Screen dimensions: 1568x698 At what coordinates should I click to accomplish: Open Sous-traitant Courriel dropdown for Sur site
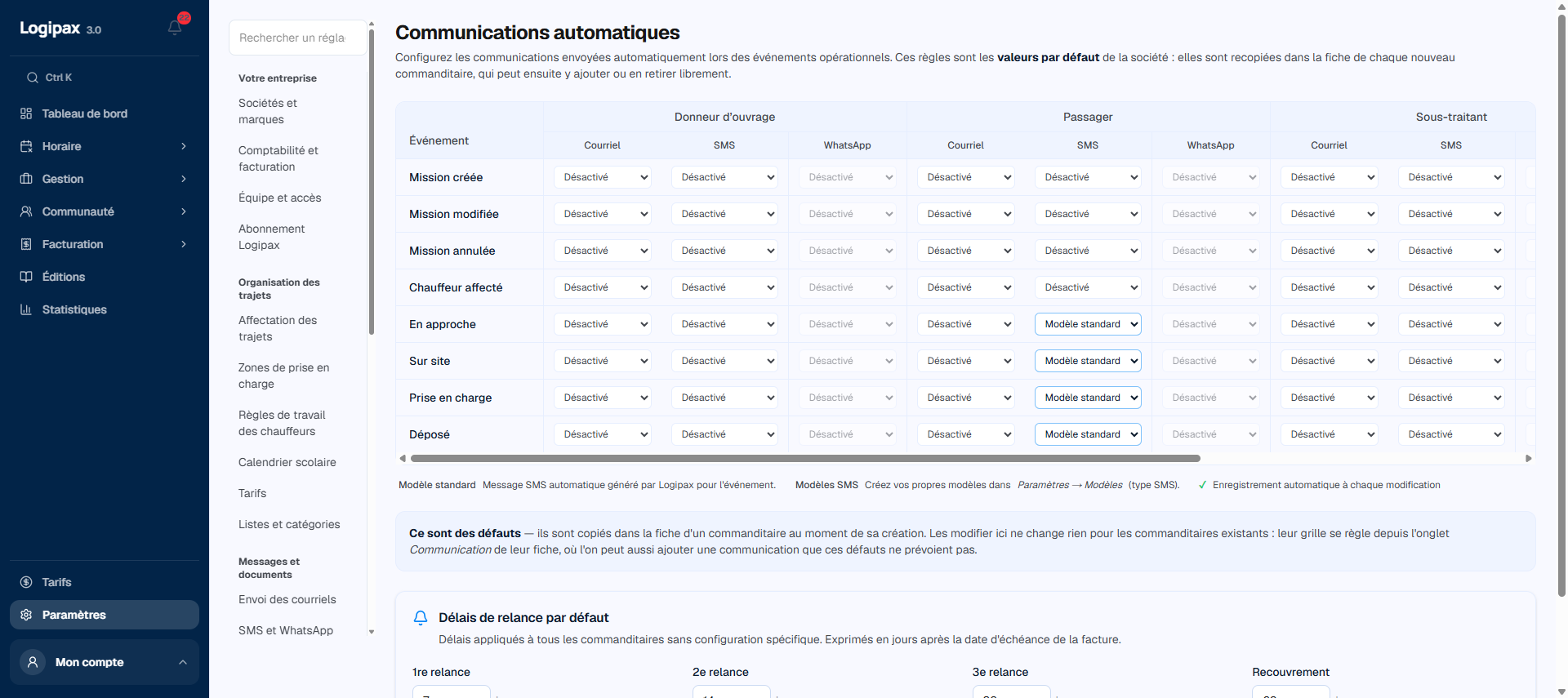point(1330,361)
